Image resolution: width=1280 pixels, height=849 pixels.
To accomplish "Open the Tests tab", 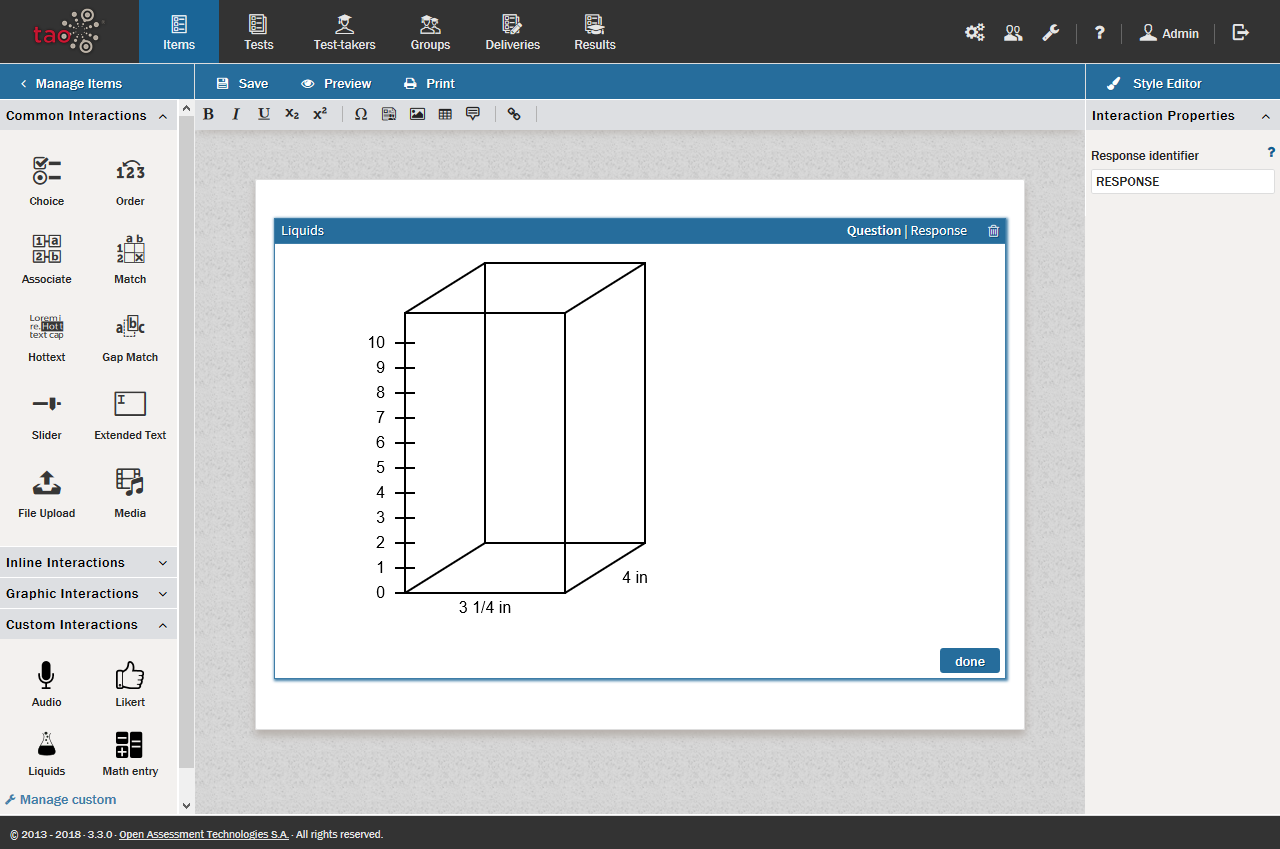I will [x=258, y=32].
